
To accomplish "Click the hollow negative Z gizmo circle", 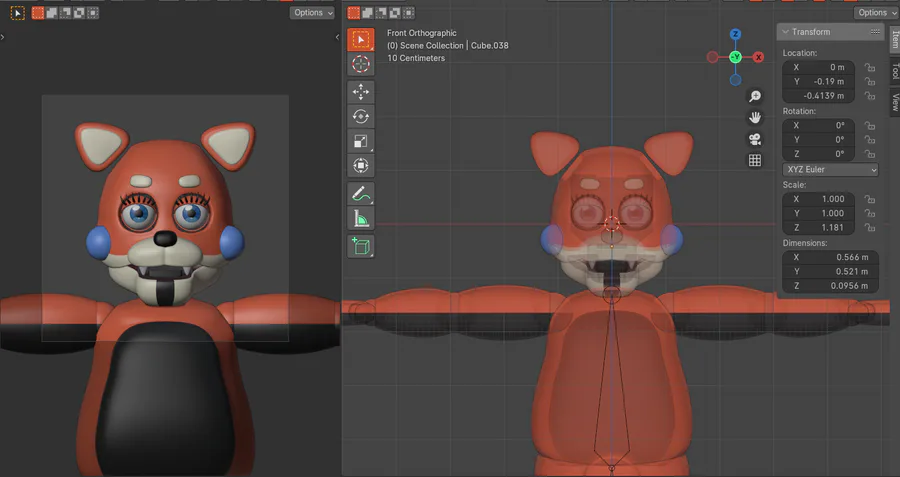I will pos(735,80).
